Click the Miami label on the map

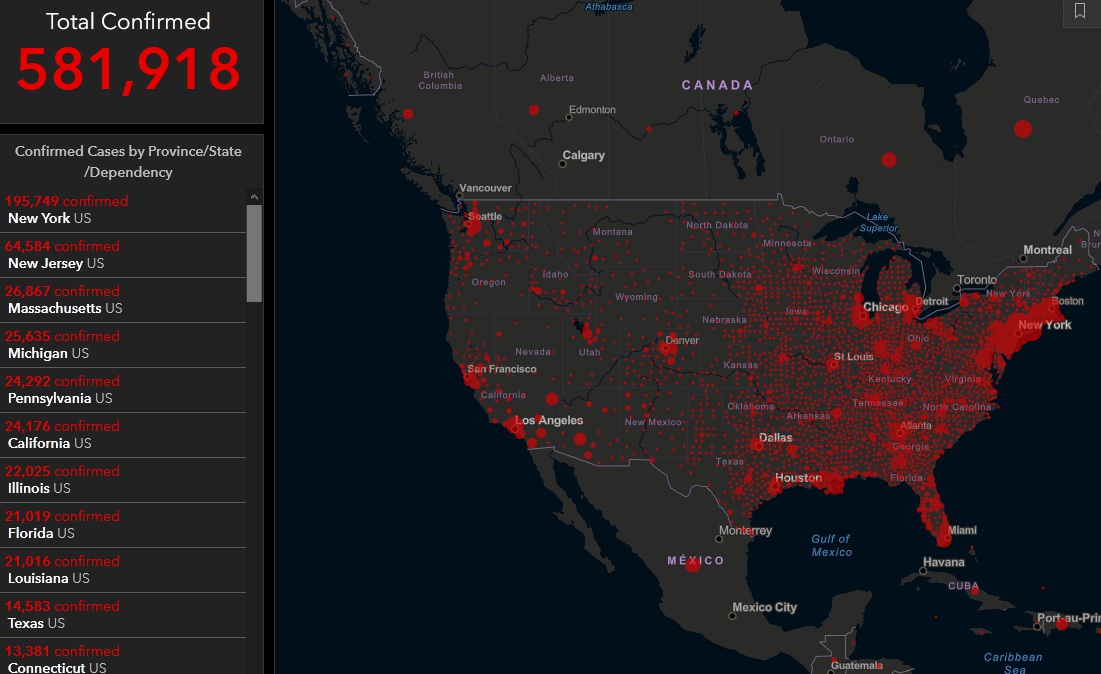[962, 530]
